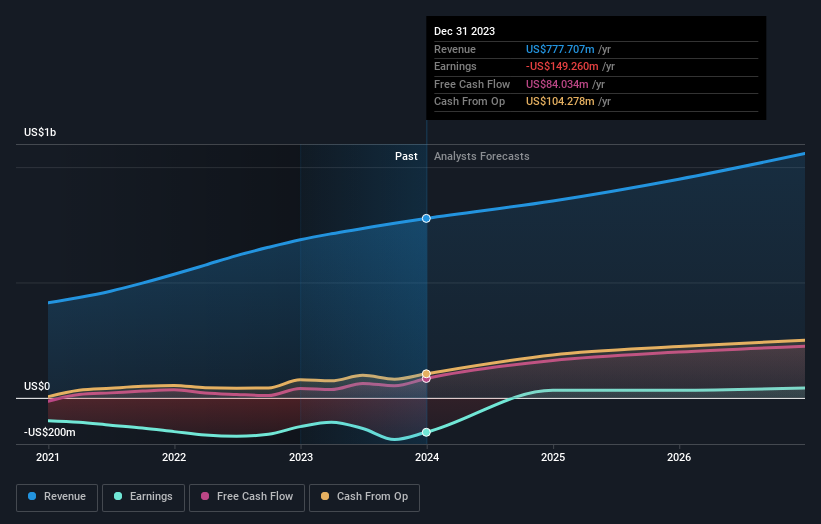This screenshot has width=821, height=524.
Task: Click the 'Earnings' row label in tooltip
Action: point(455,66)
